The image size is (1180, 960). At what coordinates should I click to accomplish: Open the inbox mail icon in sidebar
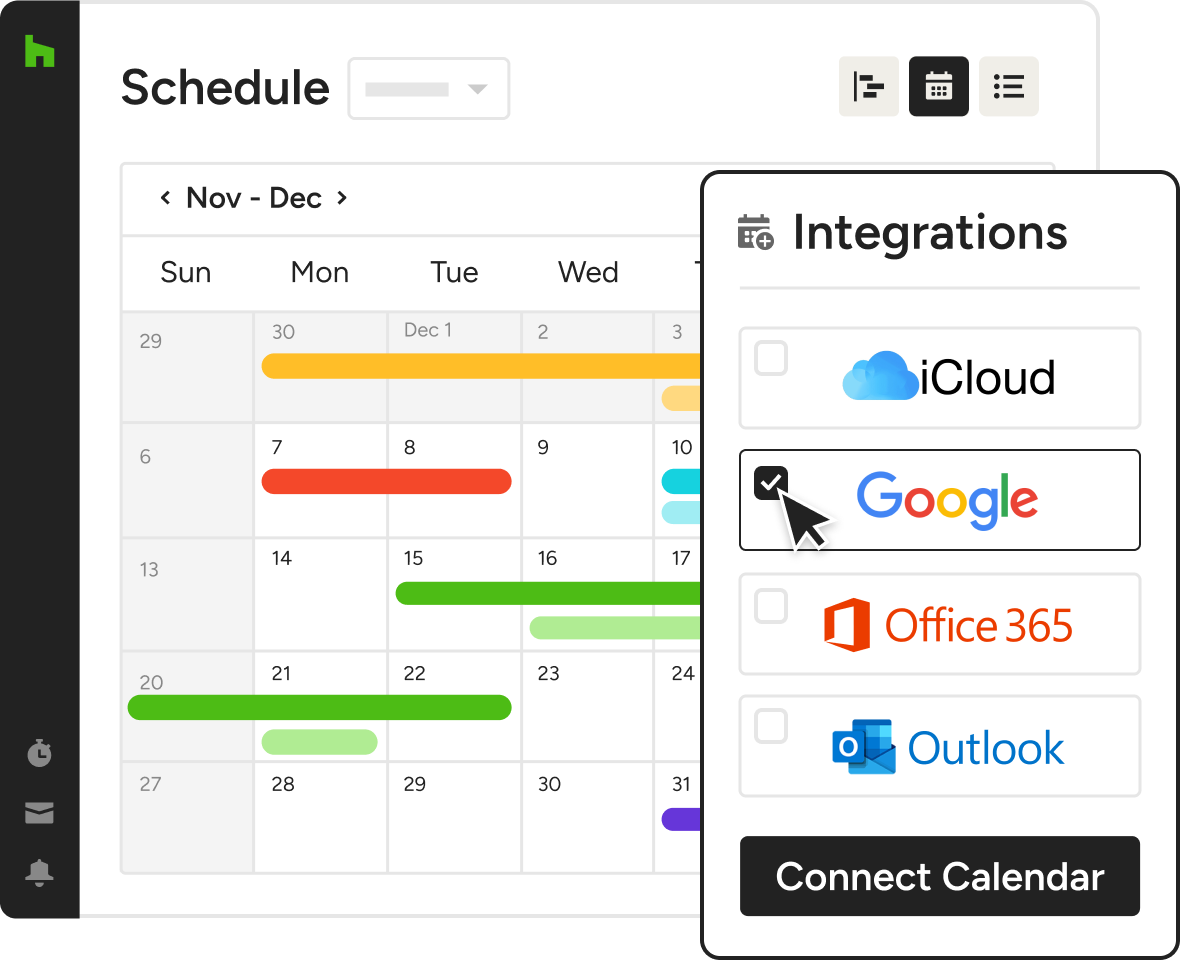[x=39, y=813]
